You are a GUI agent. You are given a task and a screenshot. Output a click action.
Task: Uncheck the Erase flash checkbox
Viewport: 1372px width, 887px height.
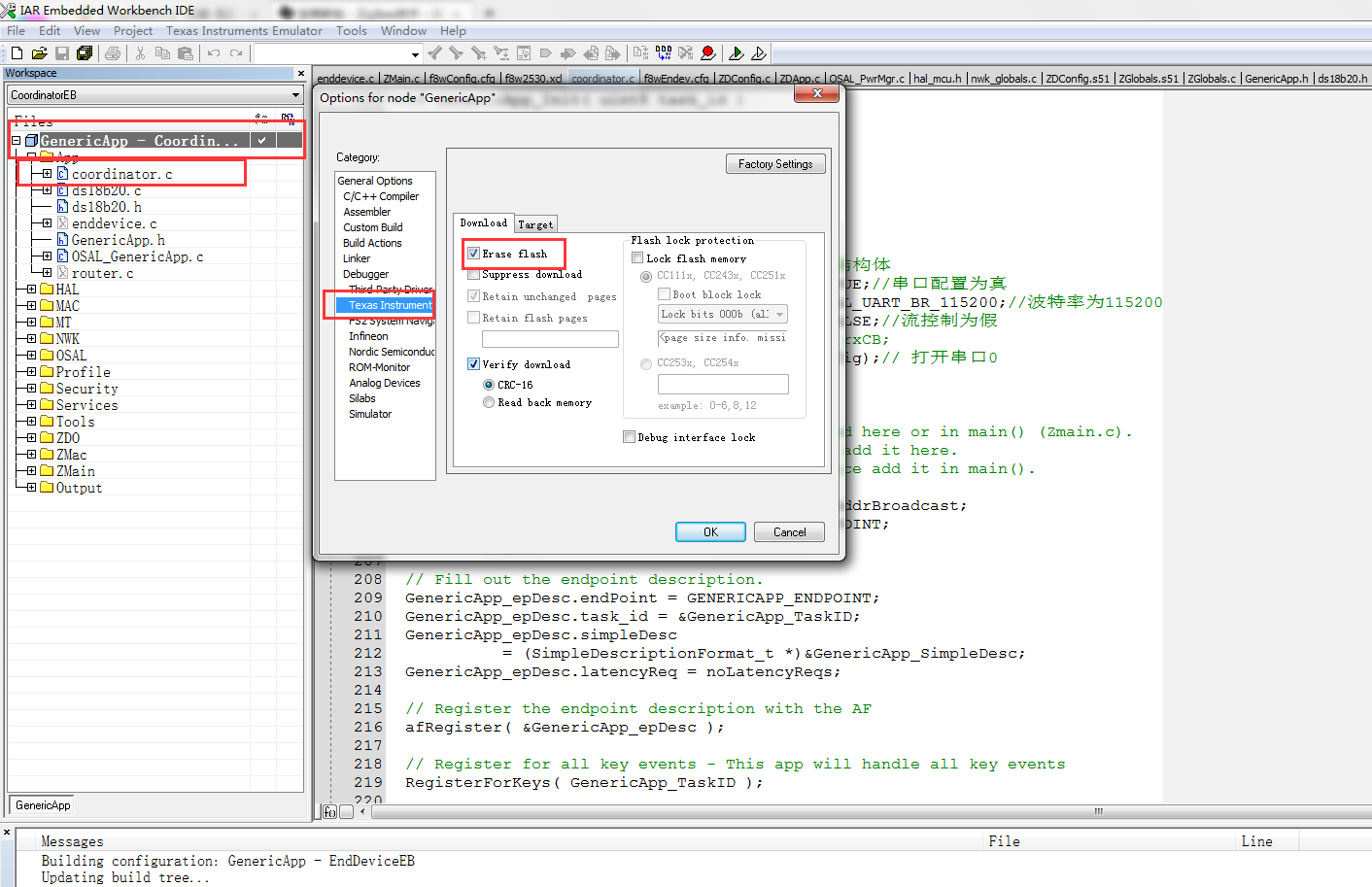(474, 254)
